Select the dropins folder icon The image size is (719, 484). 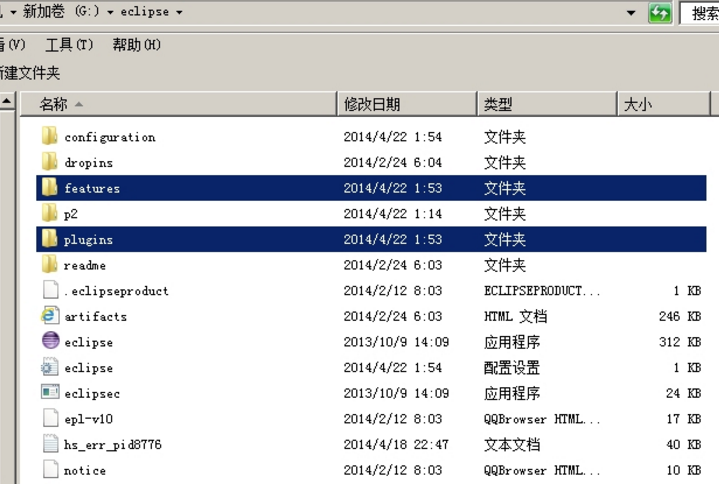[x=50, y=162]
